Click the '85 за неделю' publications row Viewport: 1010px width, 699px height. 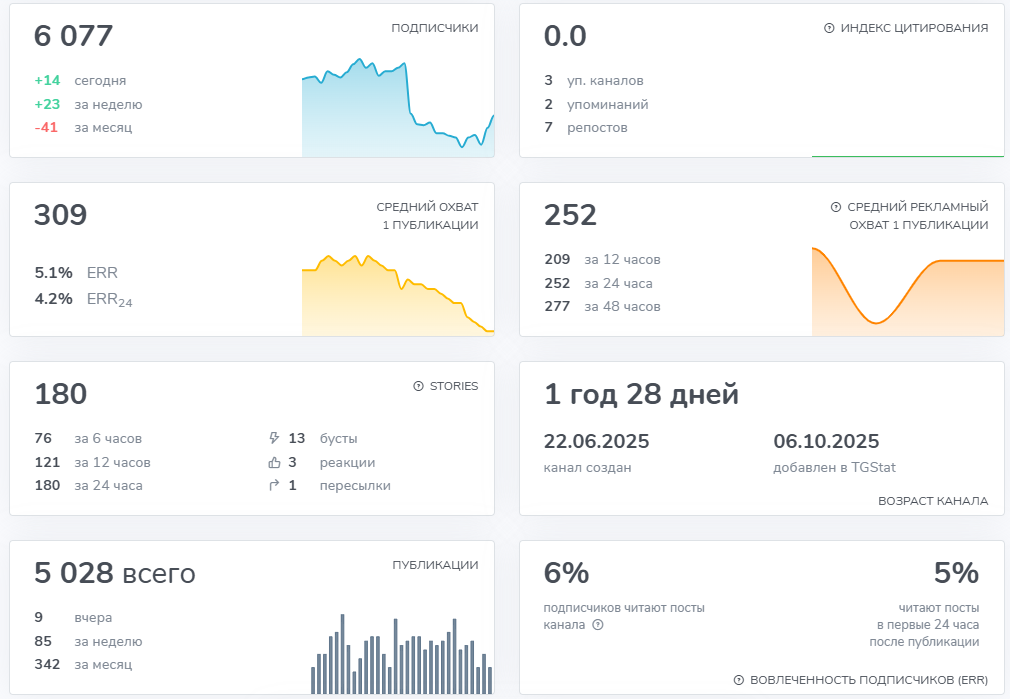coord(88,642)
